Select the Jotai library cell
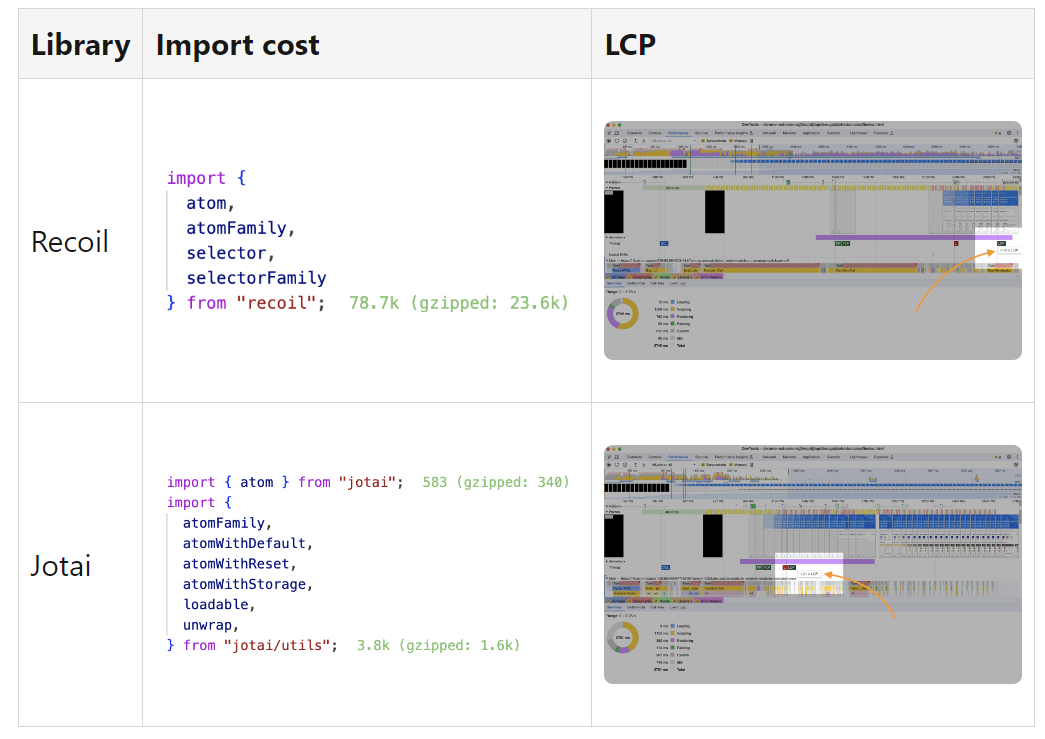Screen dimensions: 1045x739 tap(81, 565)
